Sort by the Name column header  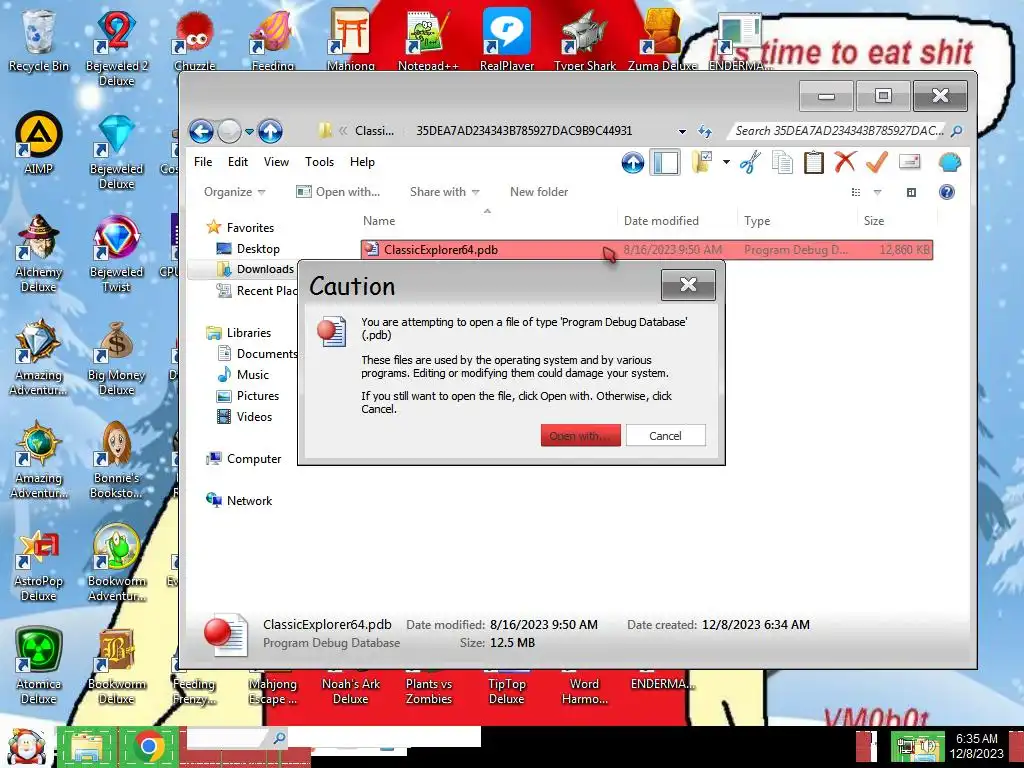click(487, 221)
